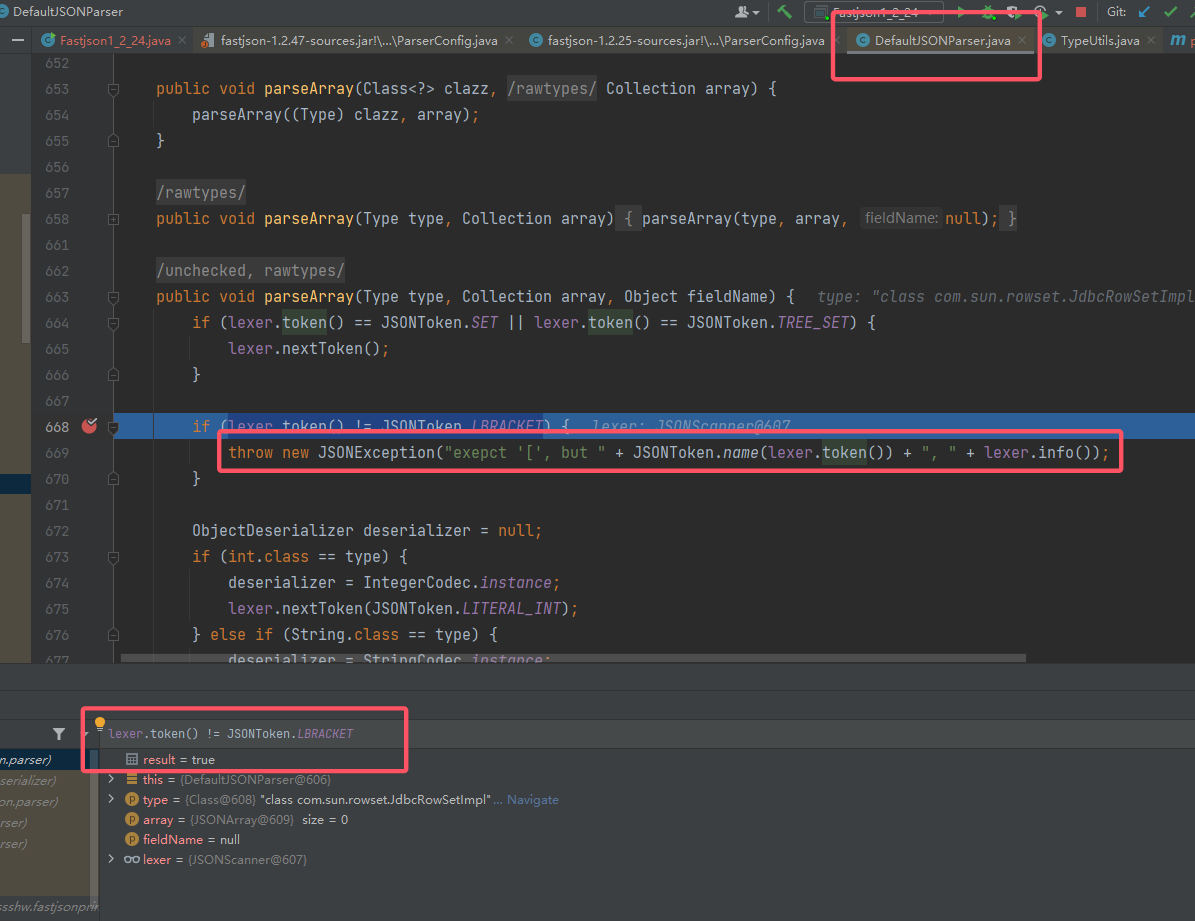Viewport: 1195px width, 921px height.
Task: Click the red Stop button
Action: tap(1081, 11)
